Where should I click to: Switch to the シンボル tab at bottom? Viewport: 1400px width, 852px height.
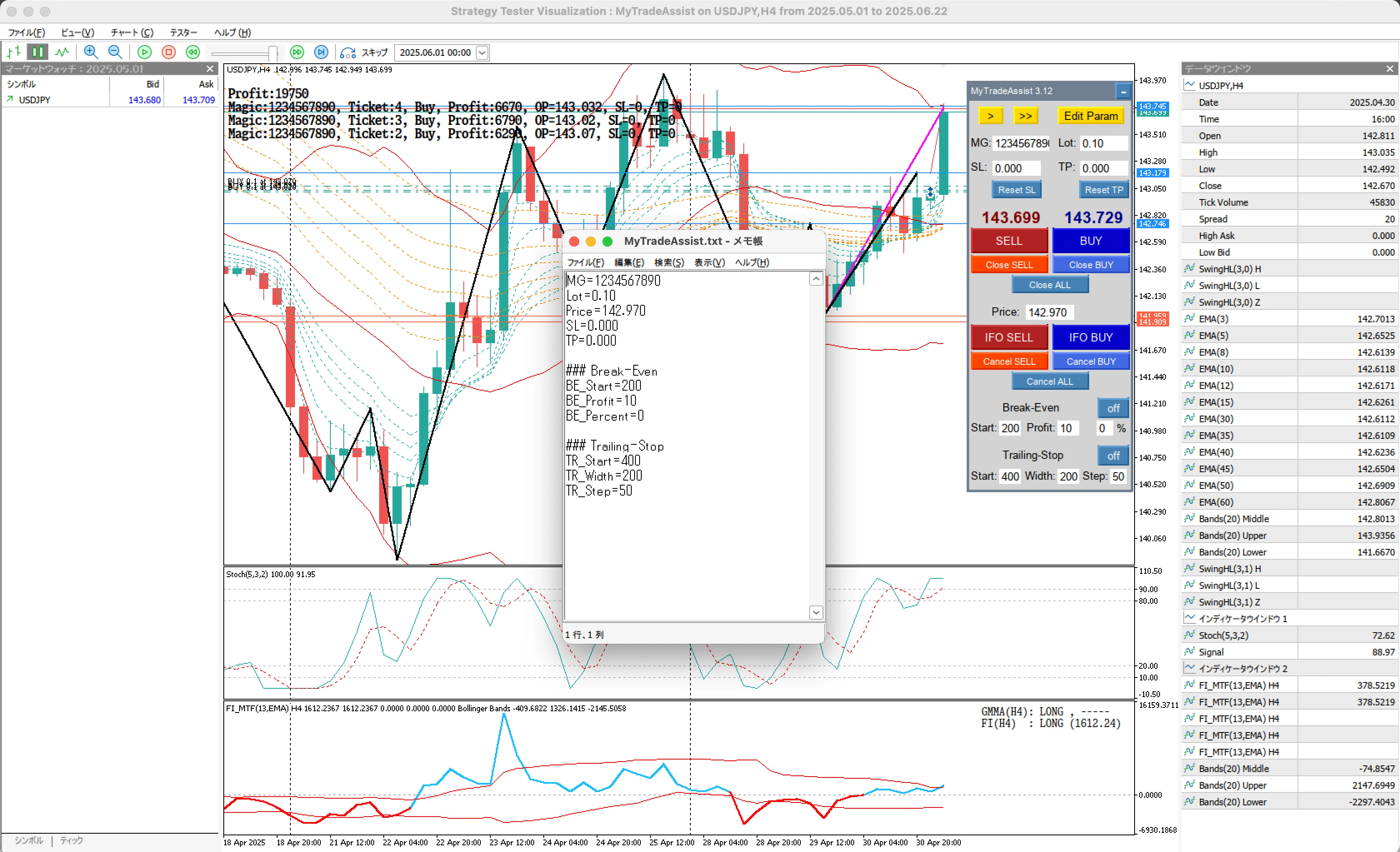click(28, 840)
